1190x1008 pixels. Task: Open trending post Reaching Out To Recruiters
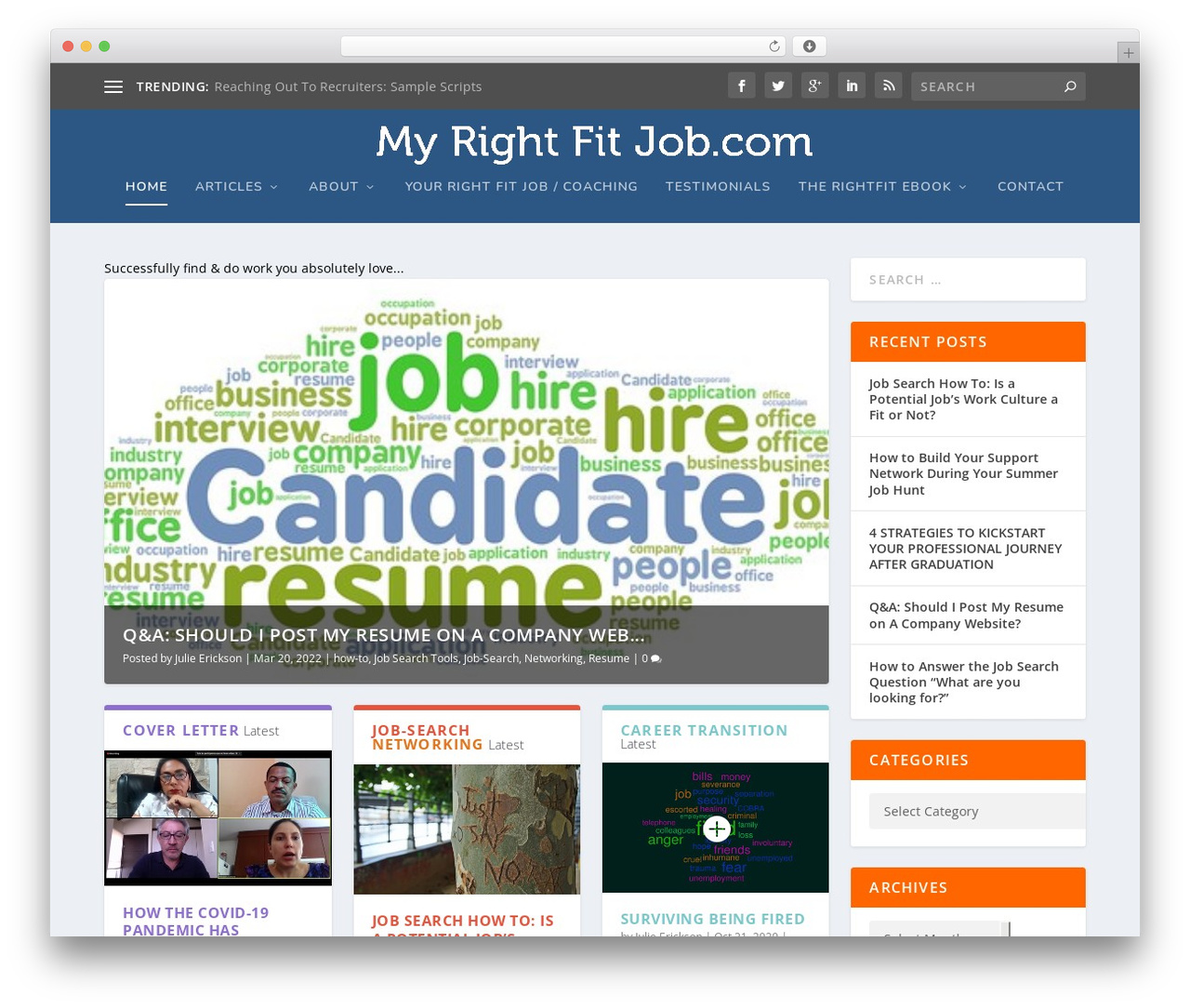tap(348, 86)
